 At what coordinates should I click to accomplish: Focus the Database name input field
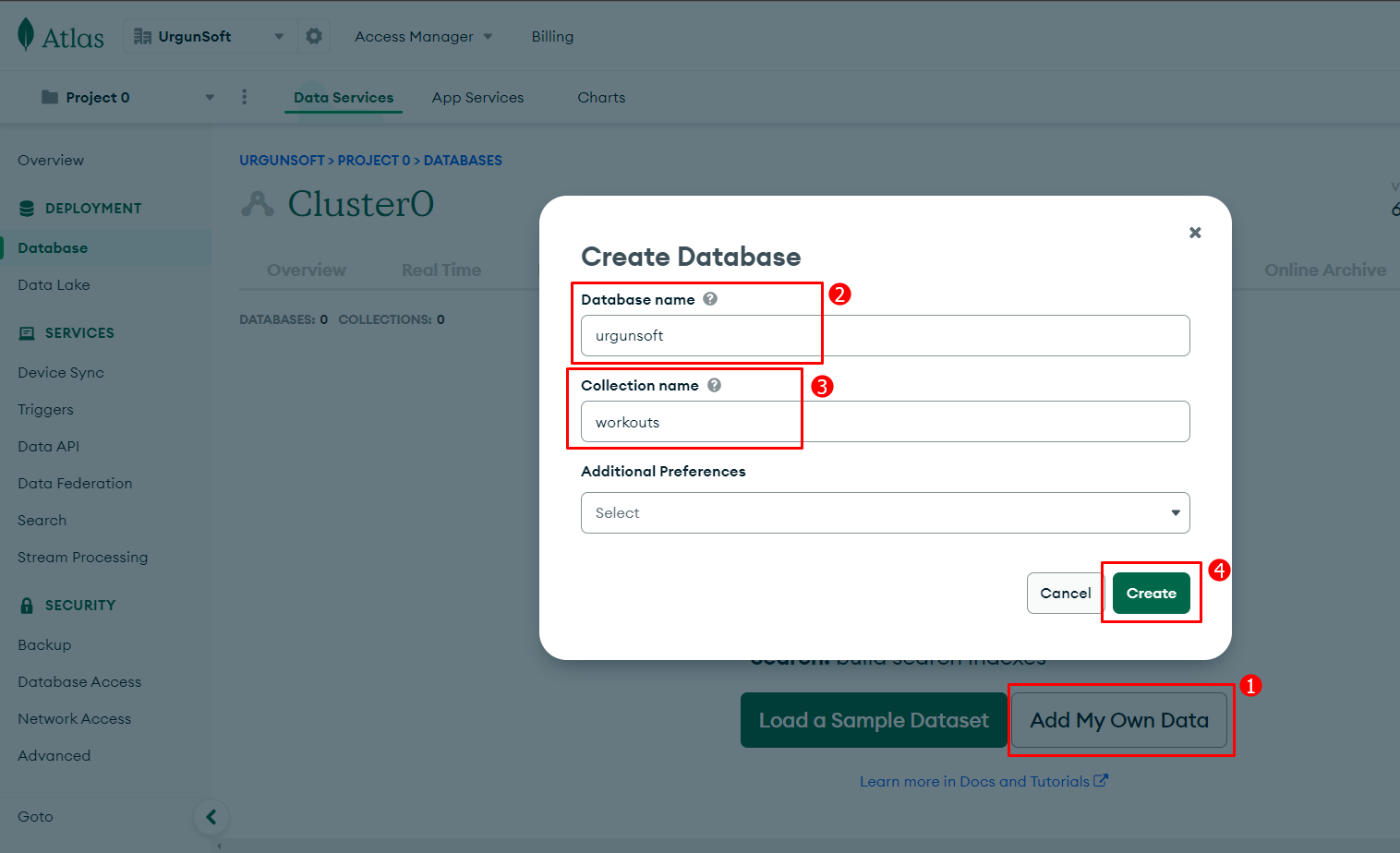(x=886, y=336)
